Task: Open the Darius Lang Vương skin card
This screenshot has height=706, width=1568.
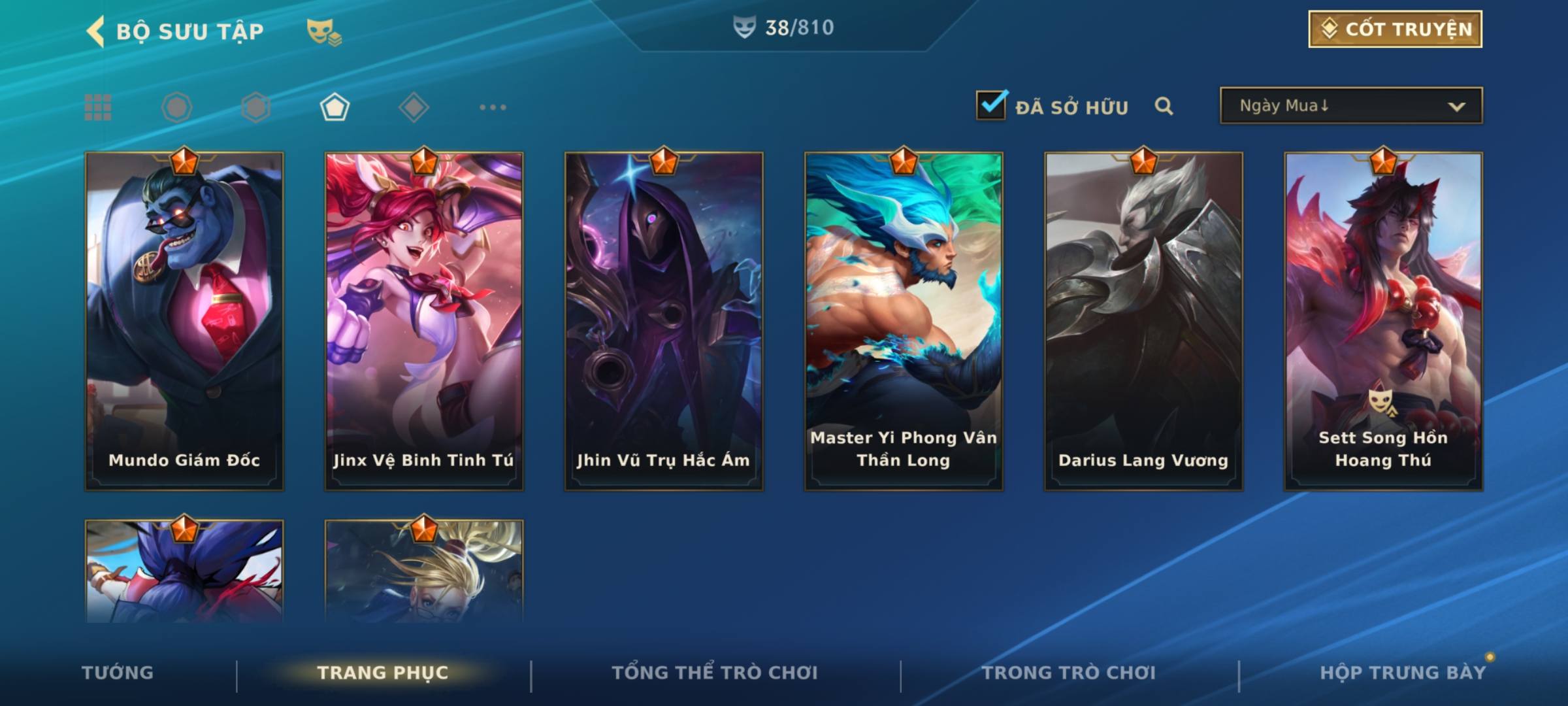Action: coord(1143,321)
